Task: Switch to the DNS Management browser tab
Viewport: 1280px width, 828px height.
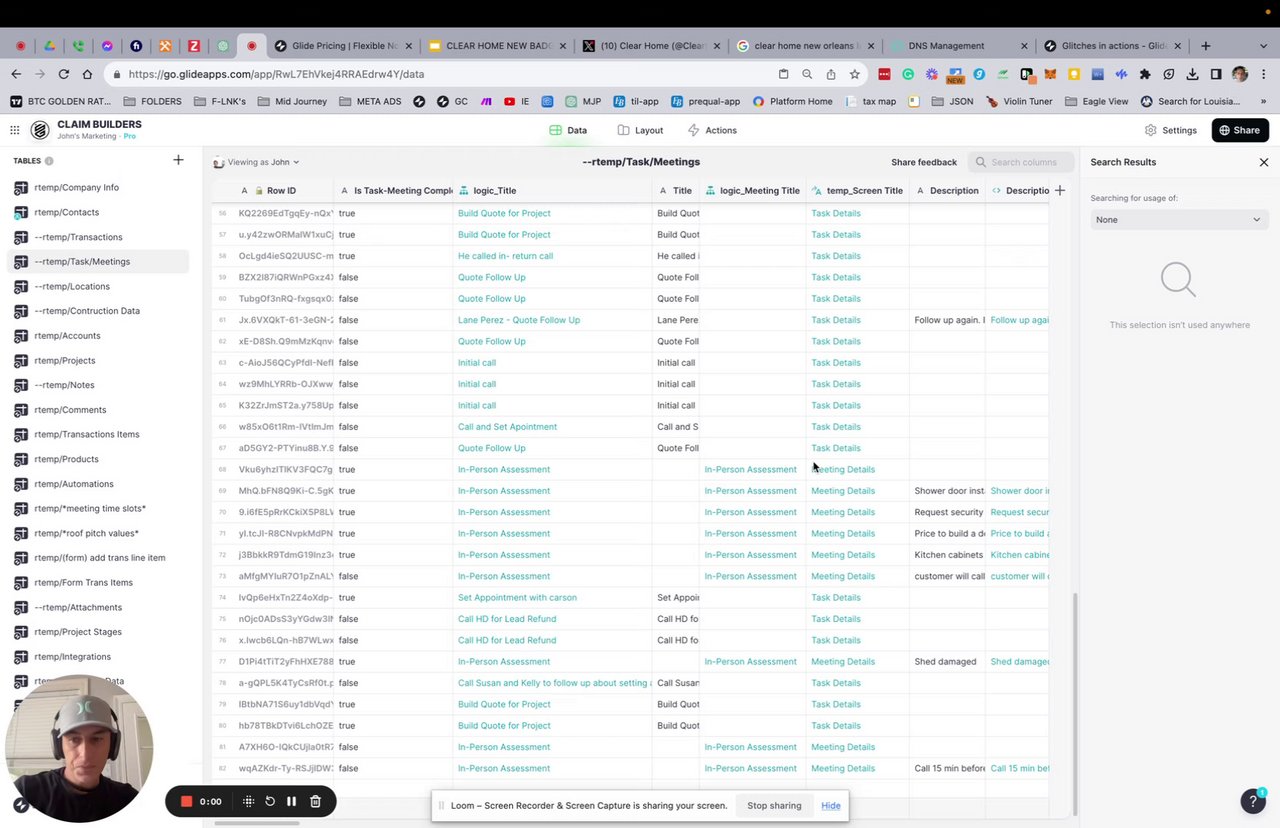Action: [x=957, y=46]
